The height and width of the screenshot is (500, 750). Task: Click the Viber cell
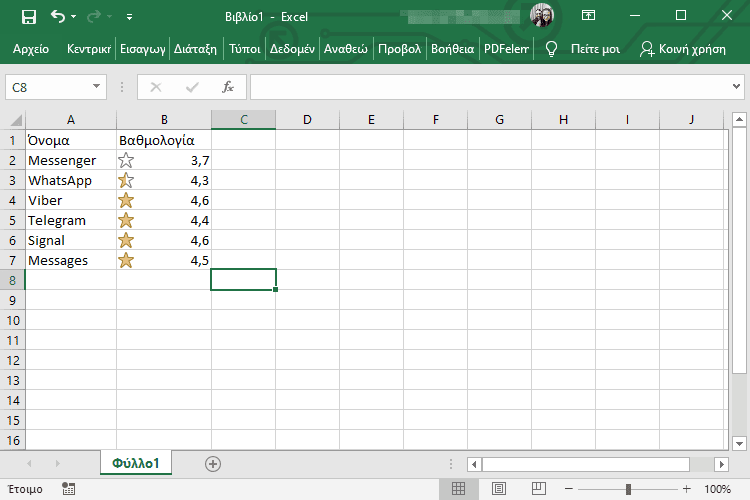(71, 200)
